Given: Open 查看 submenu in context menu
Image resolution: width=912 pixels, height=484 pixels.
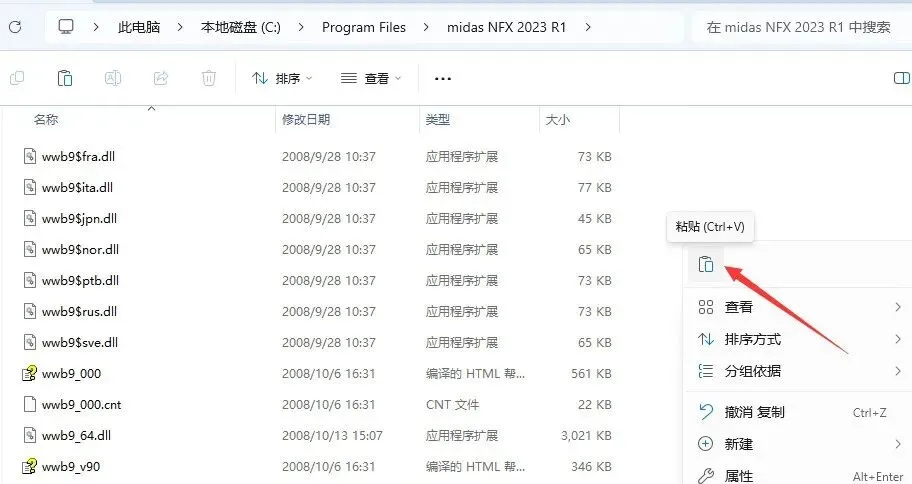Looking at the screenshot, I should 799,307.
